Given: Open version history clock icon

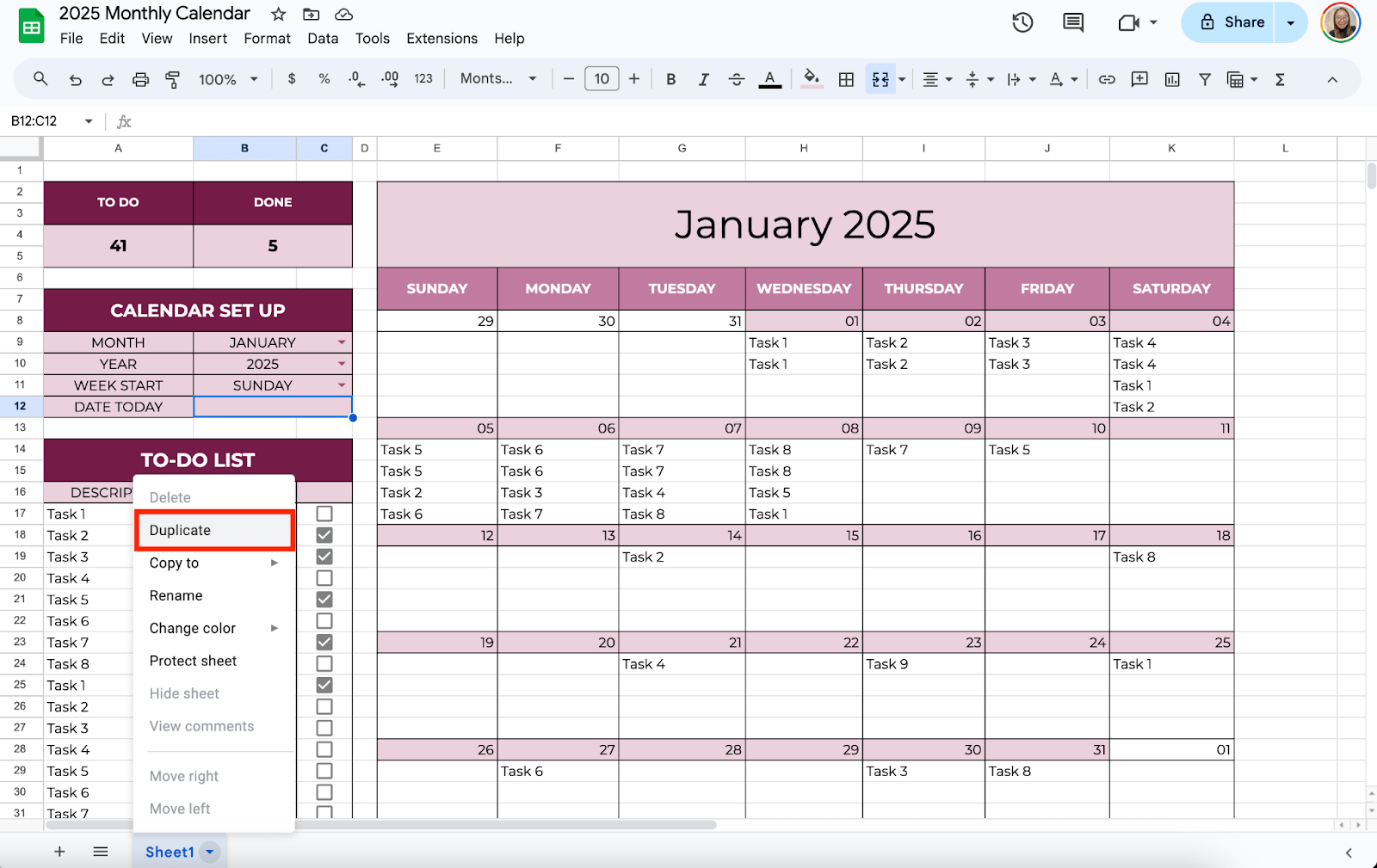Looking at the screenshot, I should point(1022,22).
